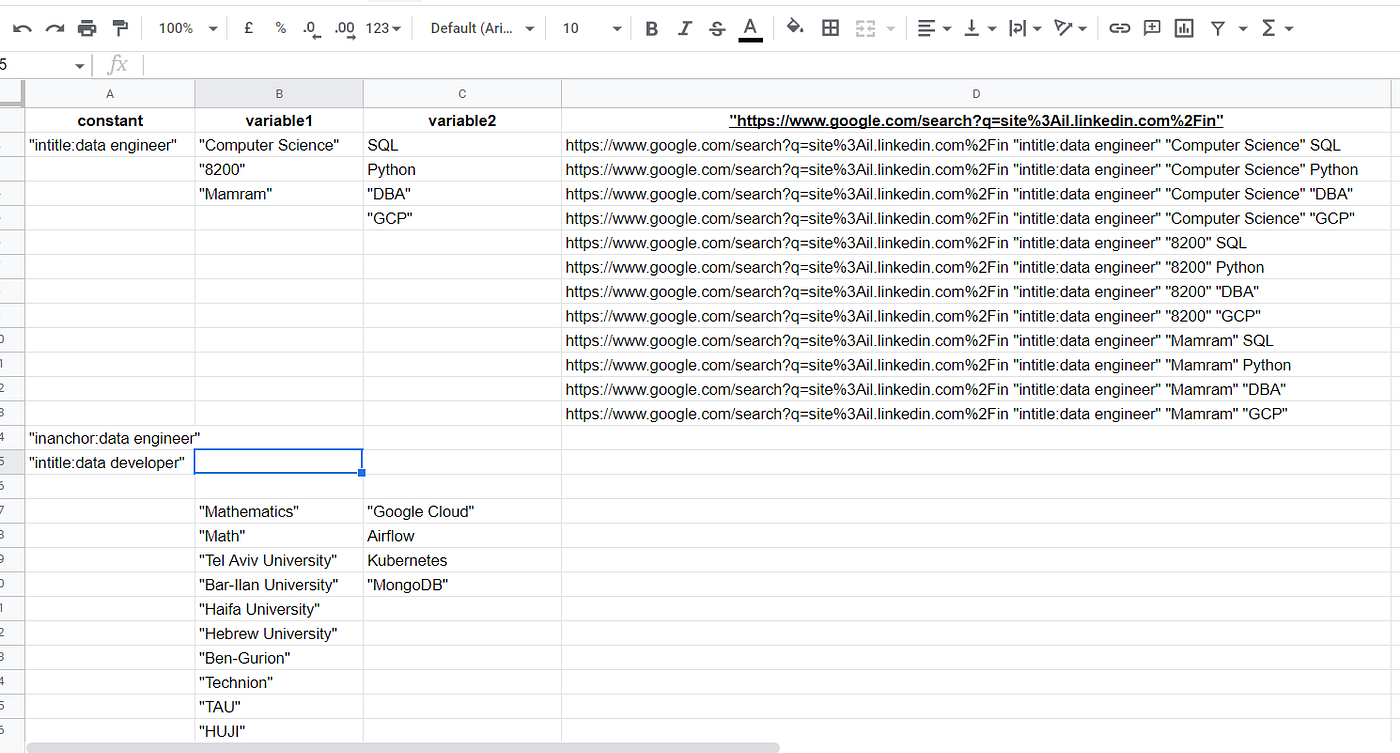Select the "Mathematics" cell
Screen dimensions: 1400x753
click(279, 511)
